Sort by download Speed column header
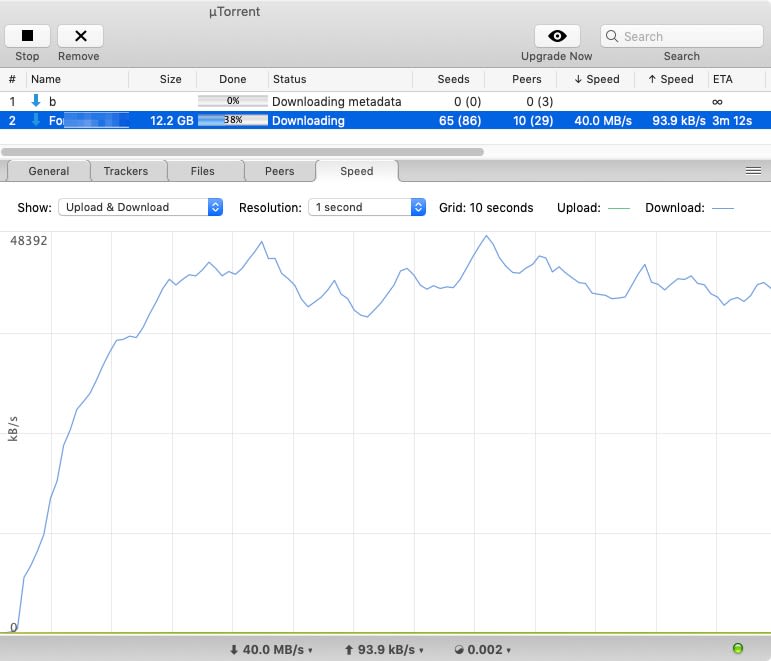The image size is (771, 661). tap(597, 79)
